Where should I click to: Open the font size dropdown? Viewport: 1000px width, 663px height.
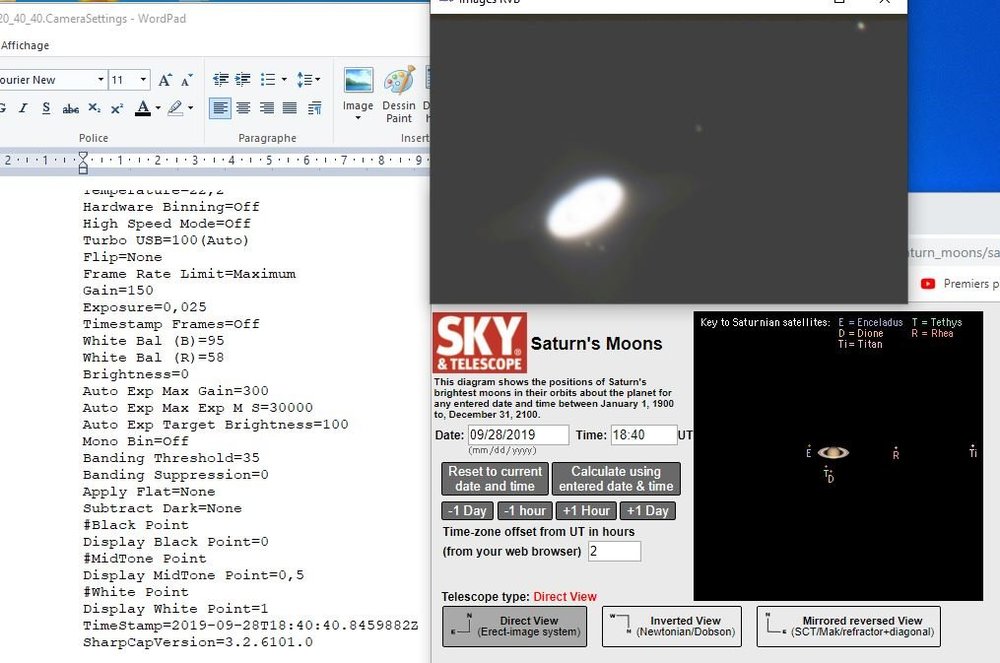(x=142, y=79)
